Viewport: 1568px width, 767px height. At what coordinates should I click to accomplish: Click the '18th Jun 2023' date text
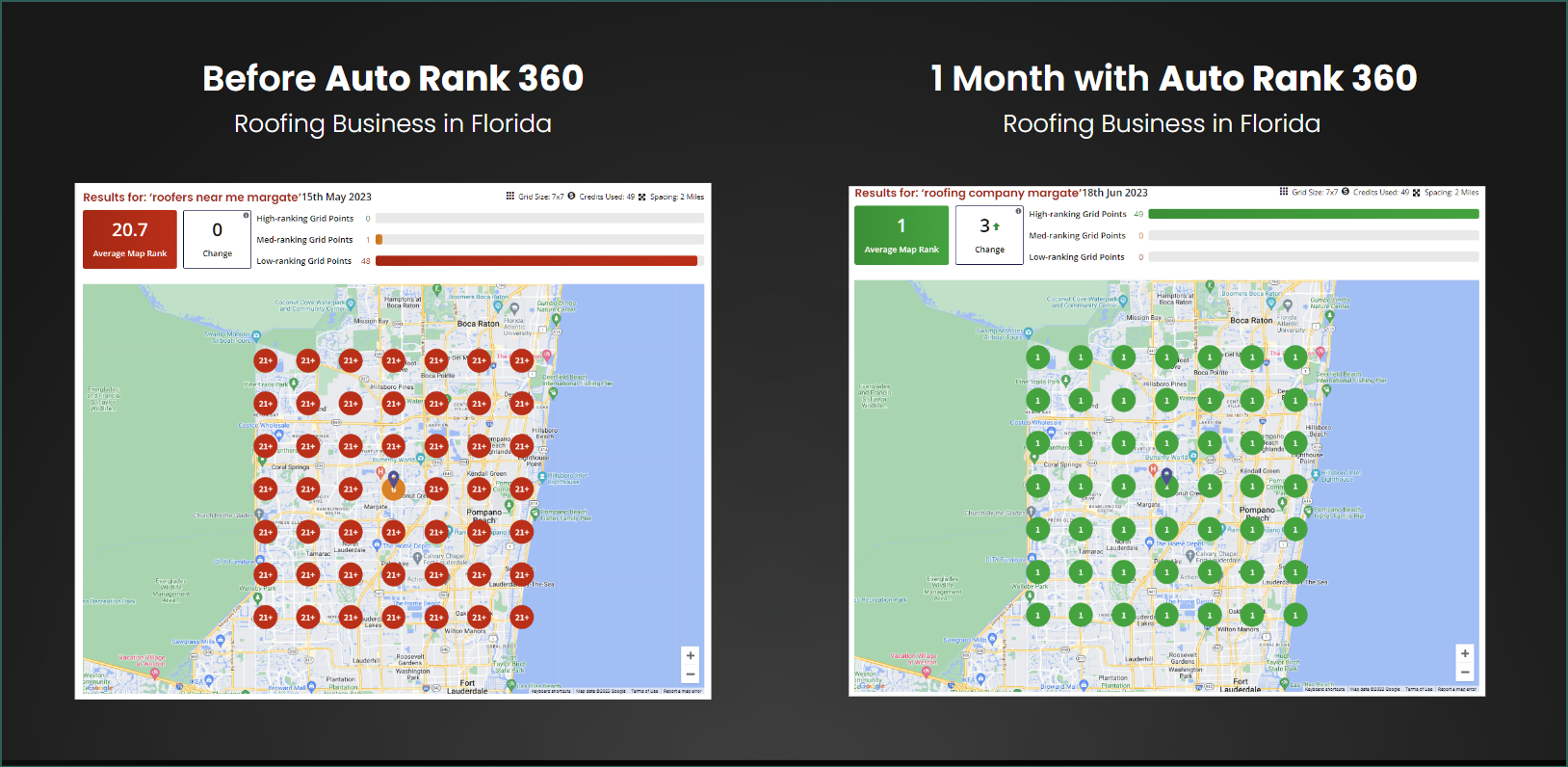[1115, 193]
